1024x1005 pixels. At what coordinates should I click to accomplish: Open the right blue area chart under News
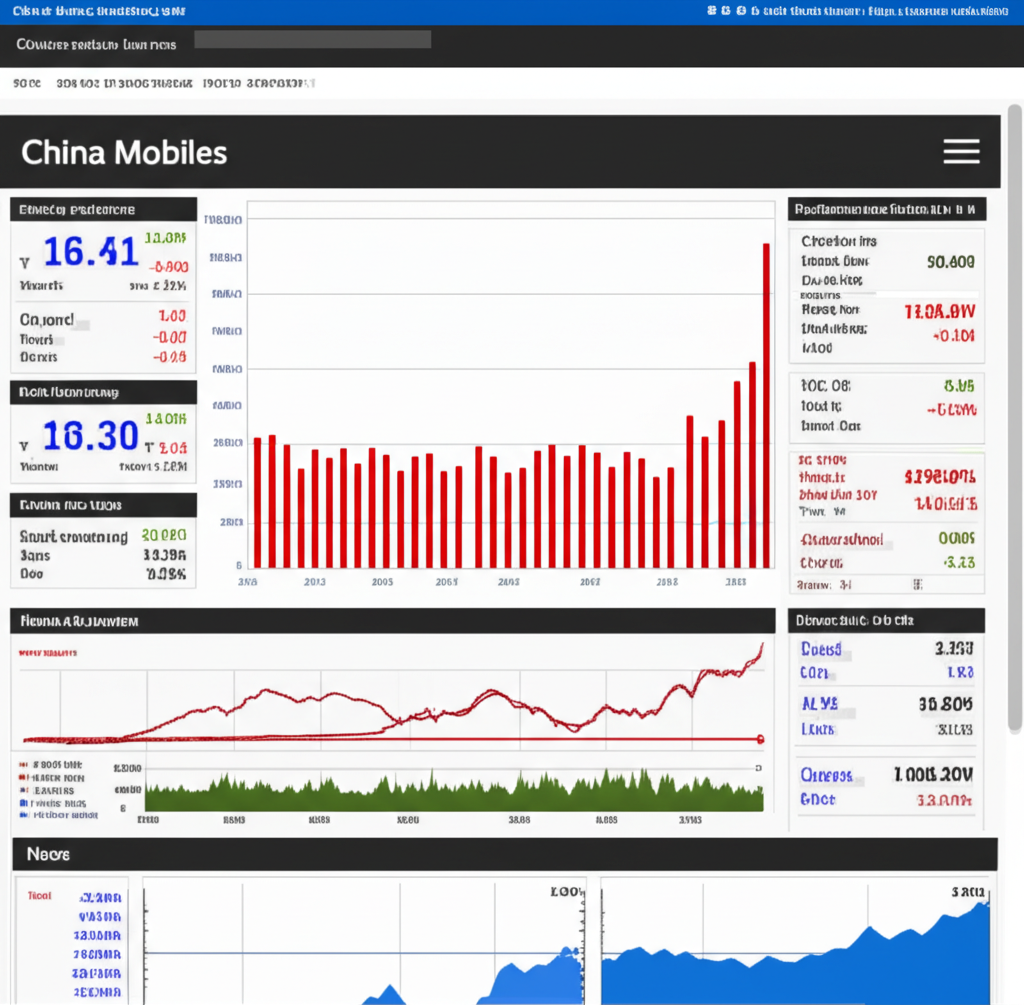[x=795, y=940]
